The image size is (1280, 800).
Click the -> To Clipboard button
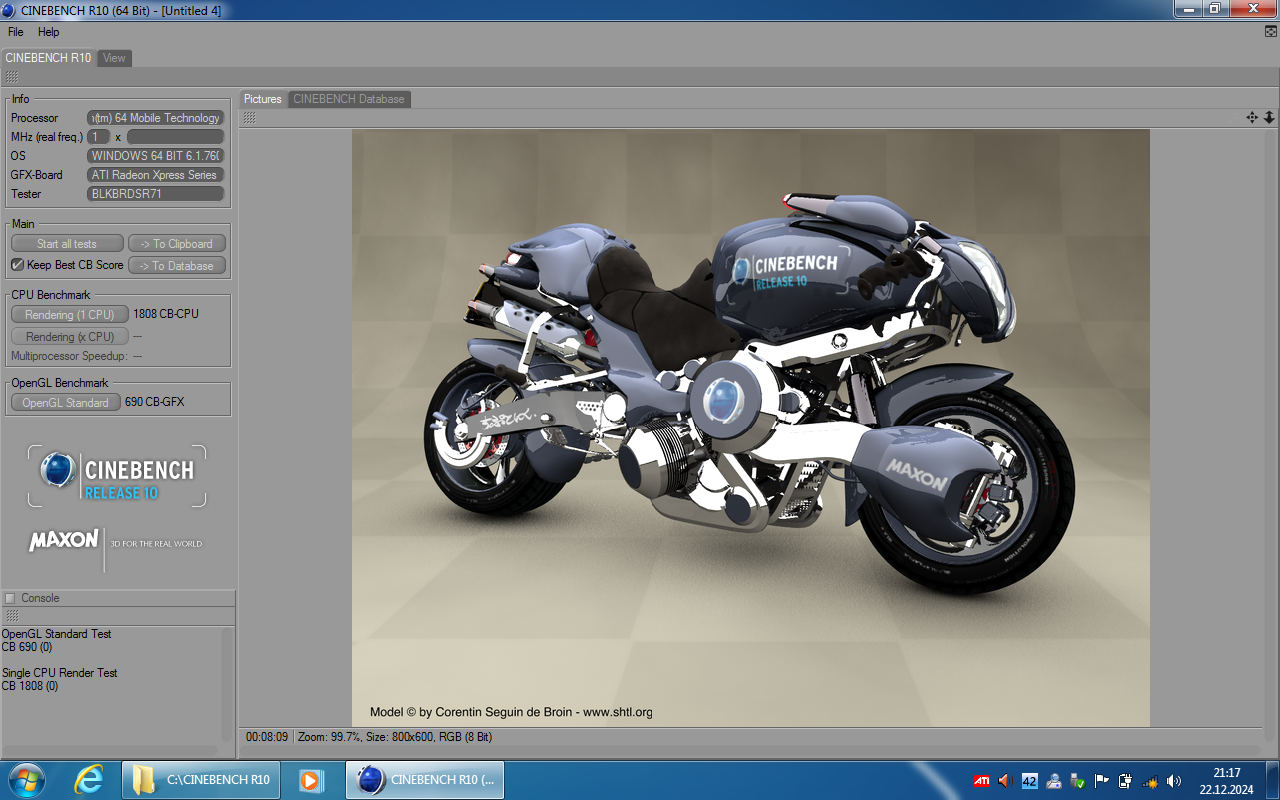click(x=176, y=244)
